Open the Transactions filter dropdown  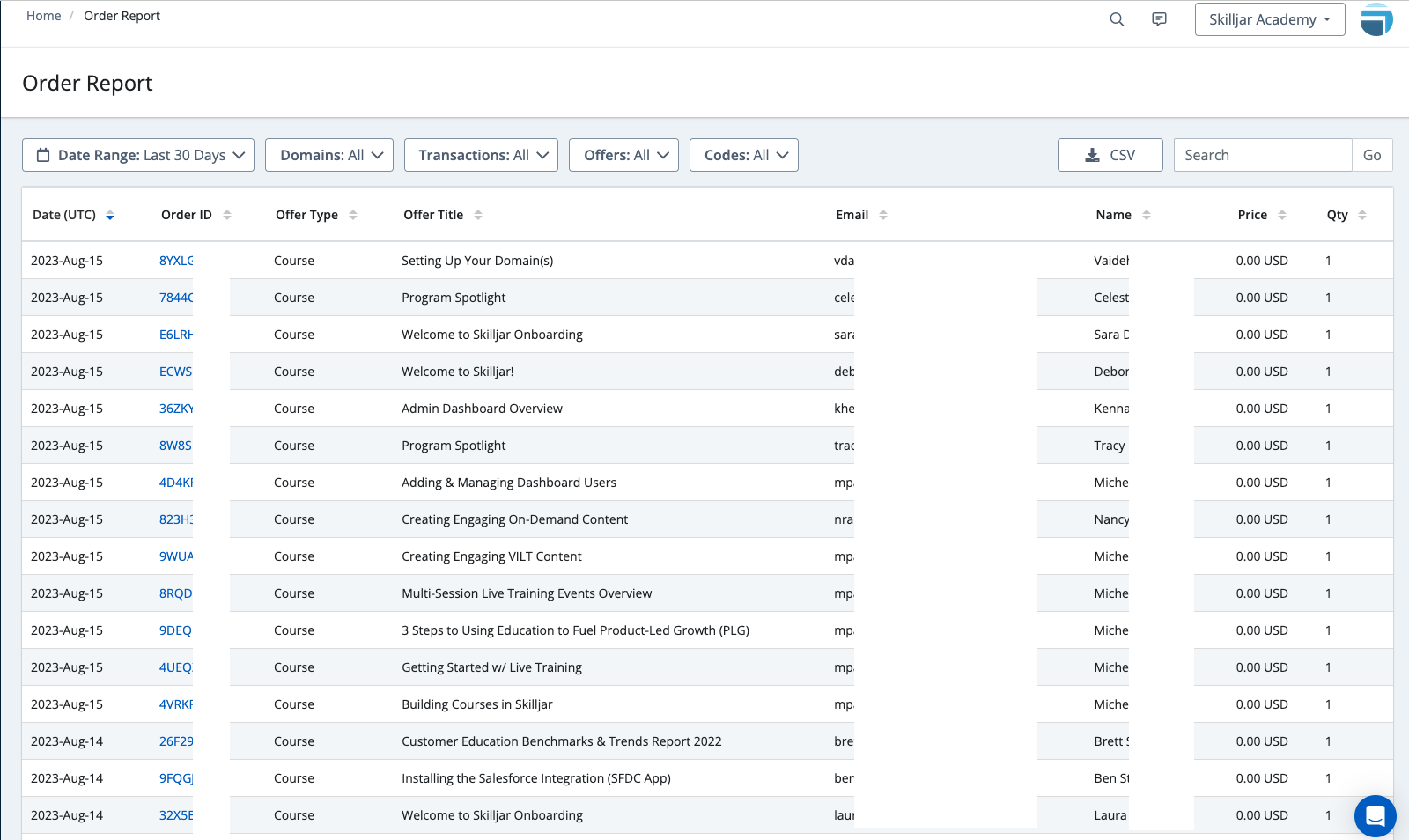click(481, 155)
